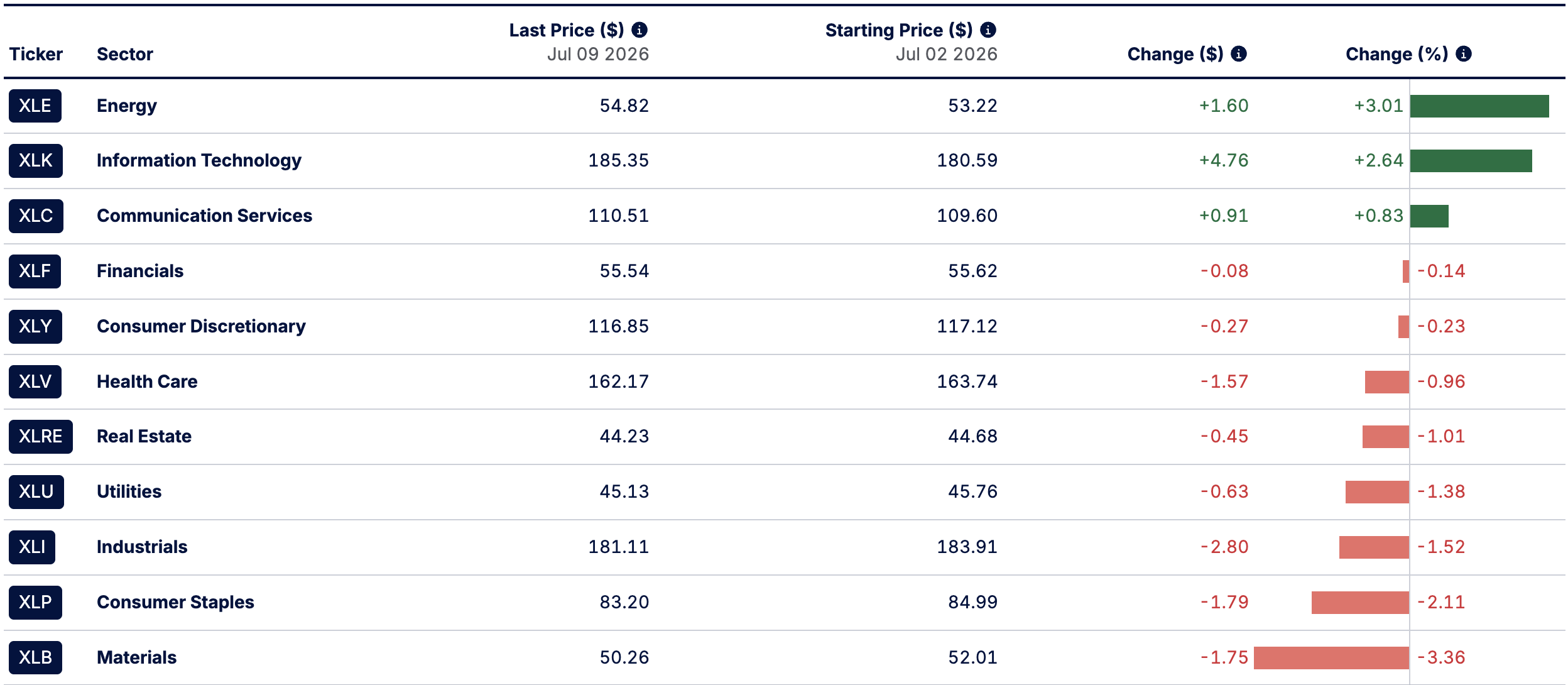The image size is (1568, 685).
Task: Click the Communication Services sector name
Action: (x=204, y=216)
